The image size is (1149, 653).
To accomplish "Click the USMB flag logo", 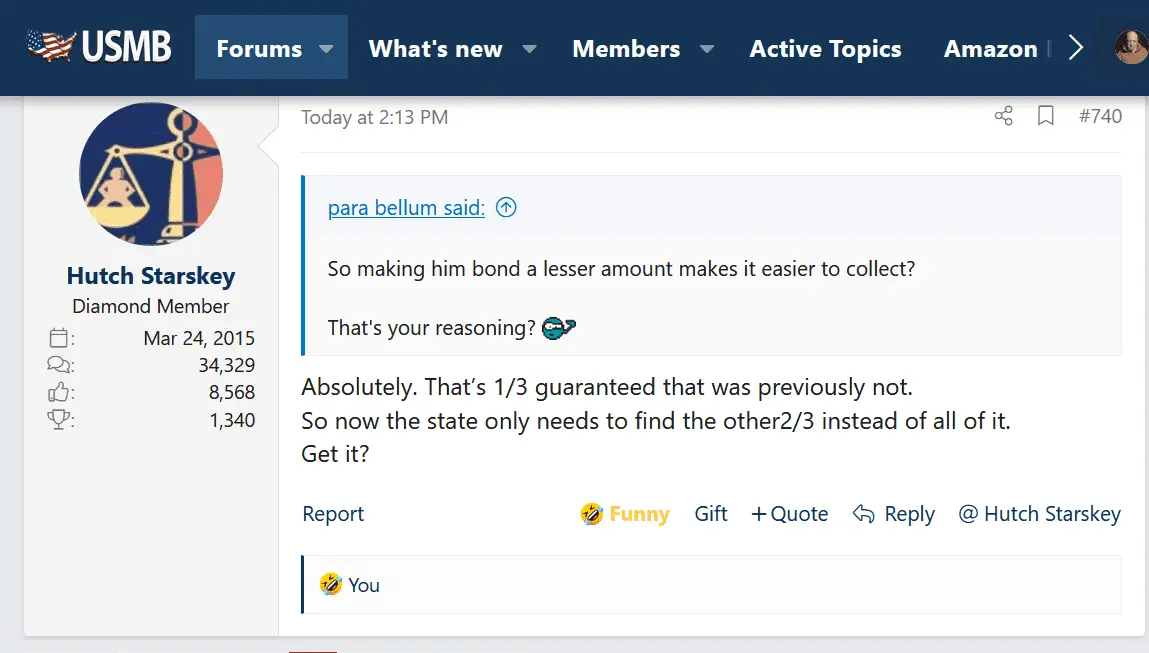I will (98, 47).
